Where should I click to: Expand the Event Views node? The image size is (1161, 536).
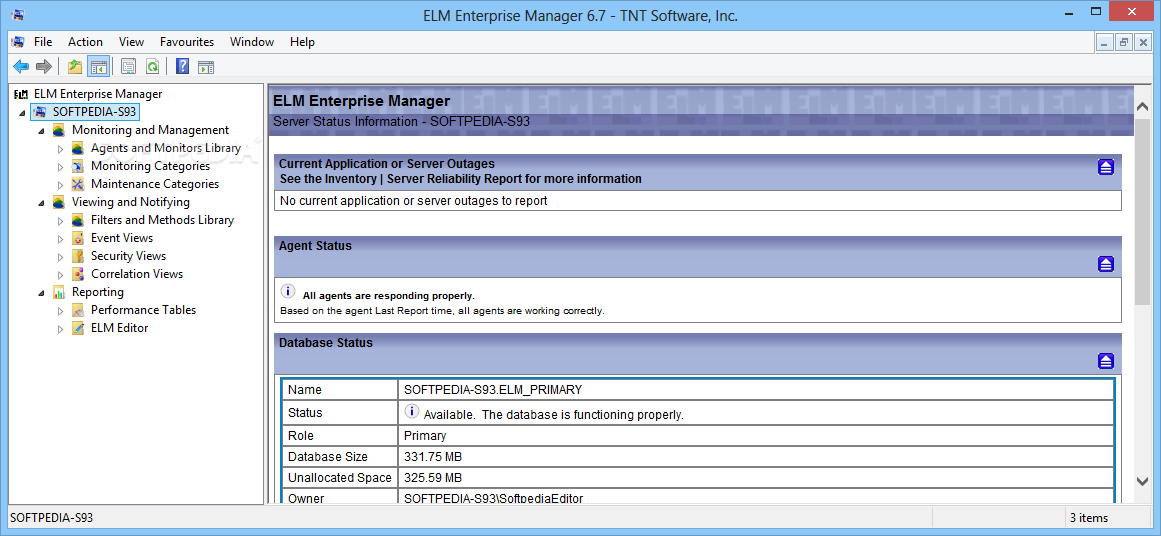(61, 238)
